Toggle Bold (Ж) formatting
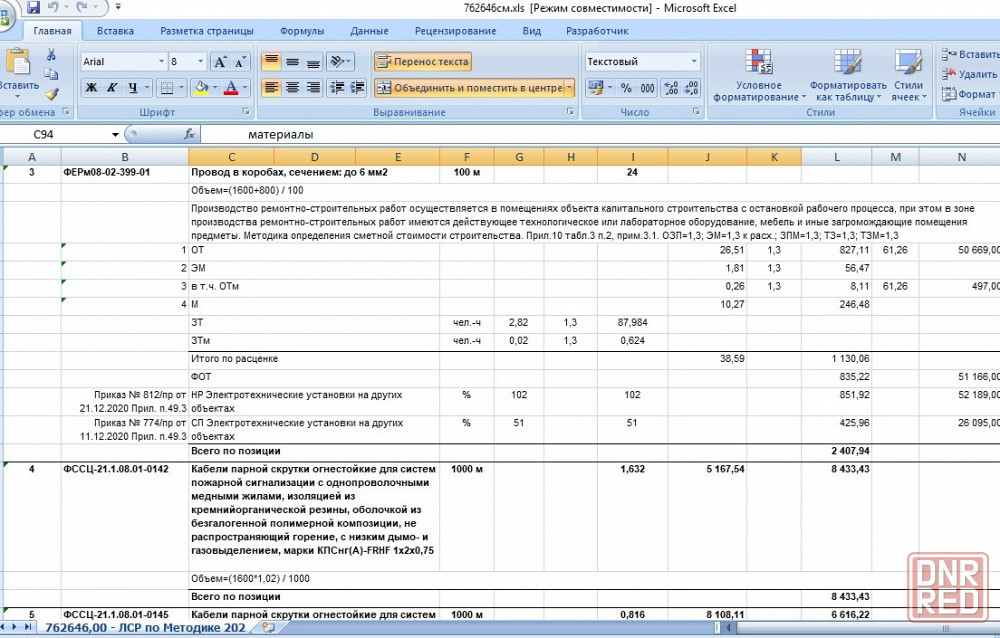The image size is (1000, 638). pos(91,88)
